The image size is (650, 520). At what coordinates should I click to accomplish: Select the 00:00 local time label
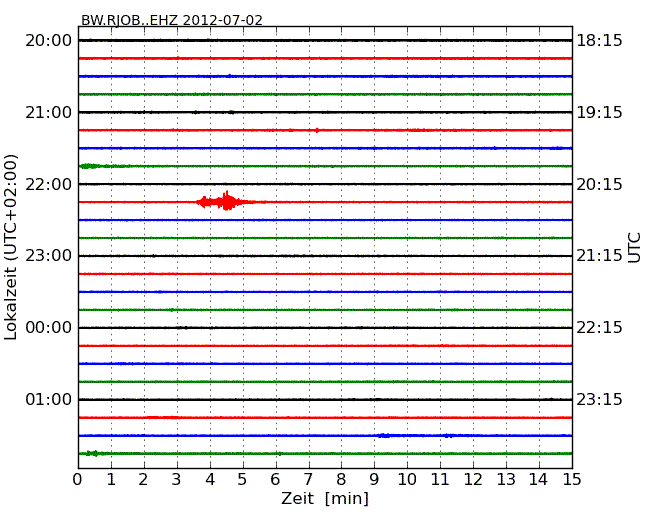click(49, 328)
